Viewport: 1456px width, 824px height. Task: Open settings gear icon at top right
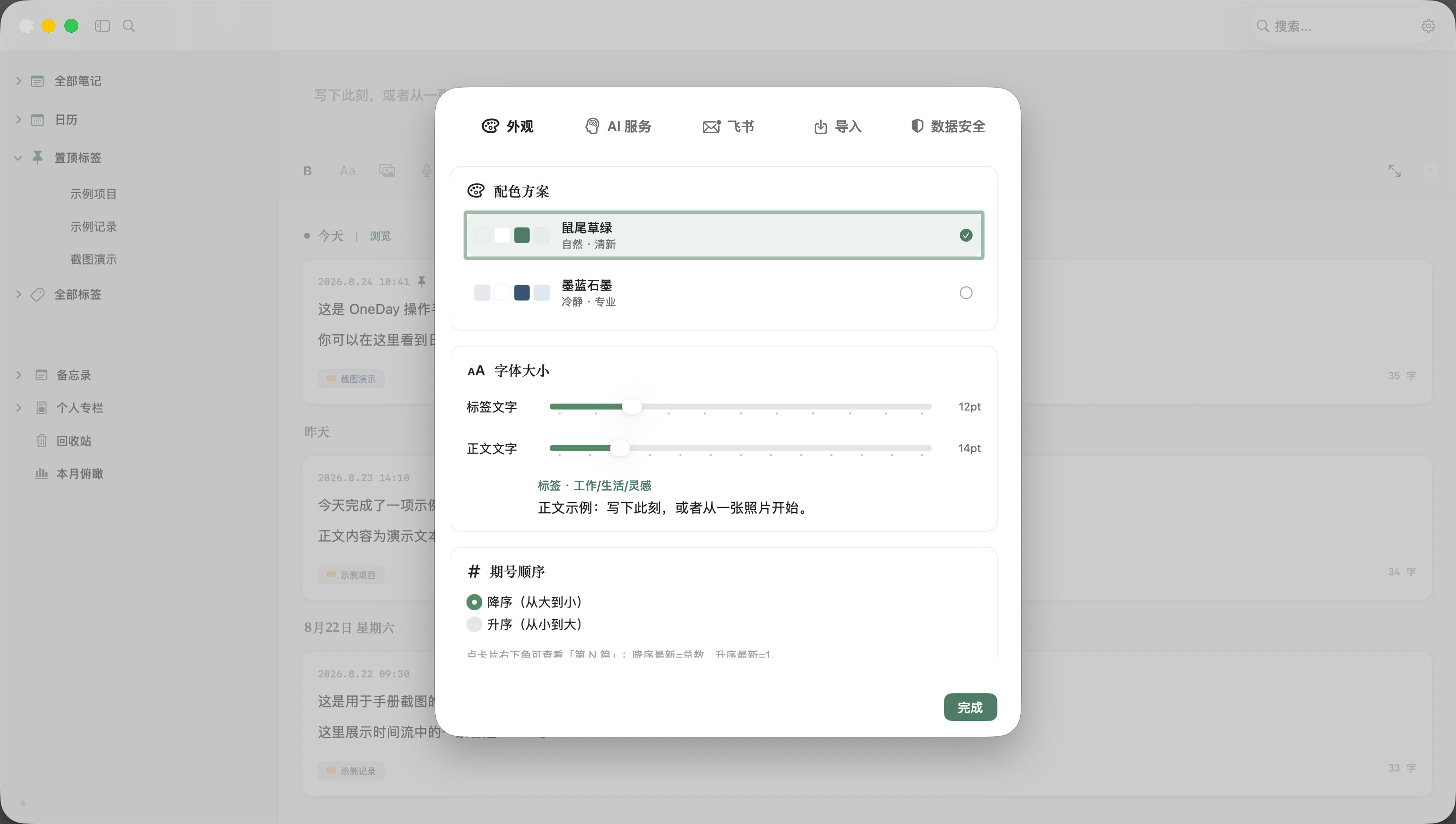pos(1428,26)
